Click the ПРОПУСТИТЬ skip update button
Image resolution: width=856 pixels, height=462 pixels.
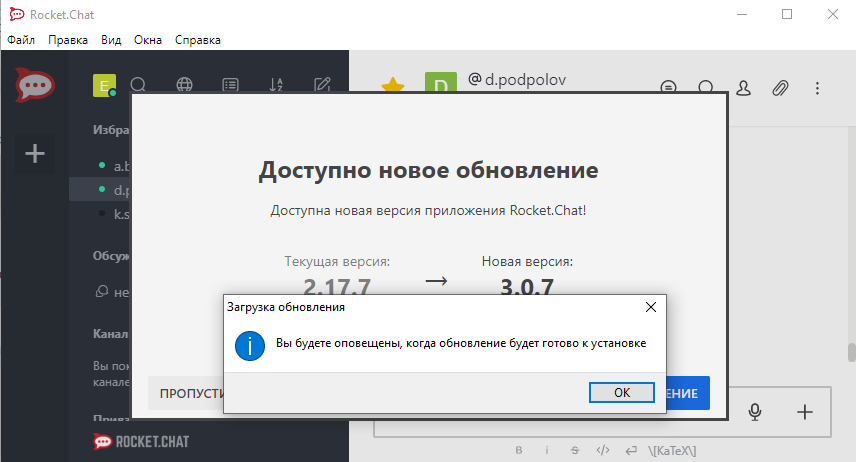[x=186, y=393]
